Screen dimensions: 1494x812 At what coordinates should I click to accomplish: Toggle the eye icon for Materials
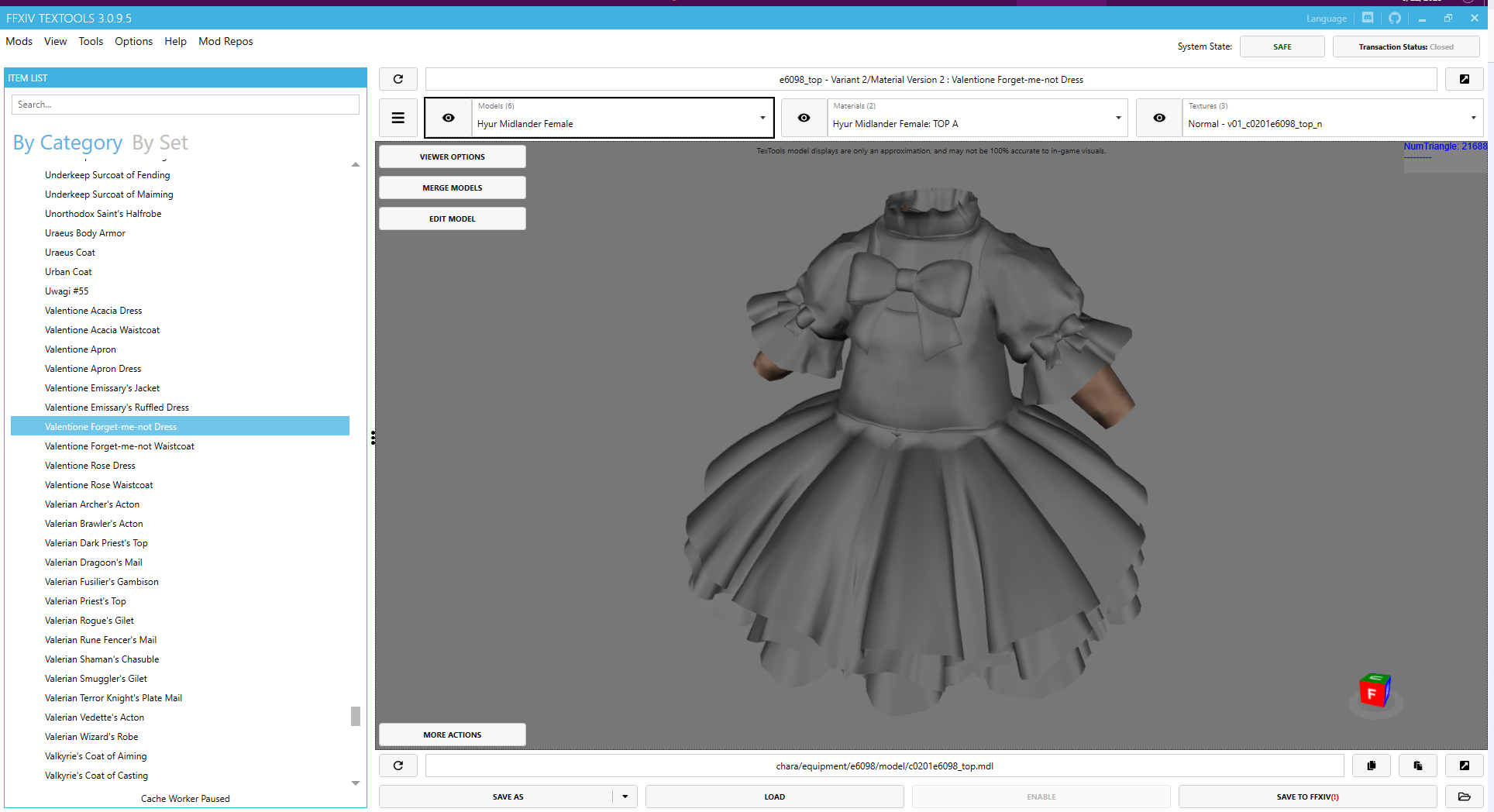(804, 118)
